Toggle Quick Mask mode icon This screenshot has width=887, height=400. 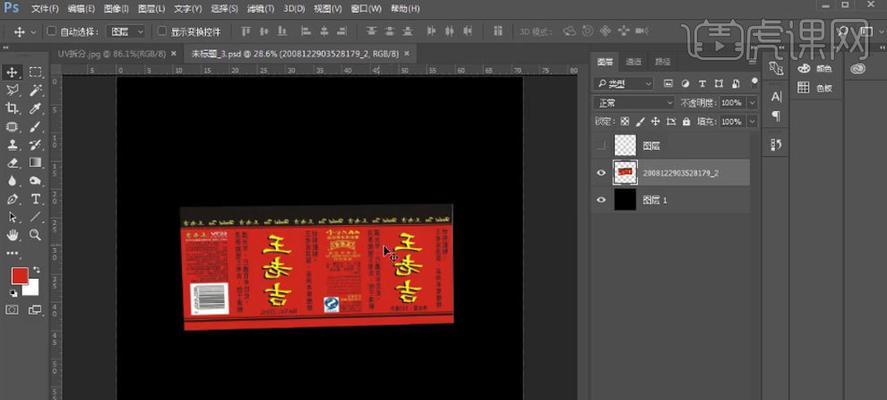[12, 309]
